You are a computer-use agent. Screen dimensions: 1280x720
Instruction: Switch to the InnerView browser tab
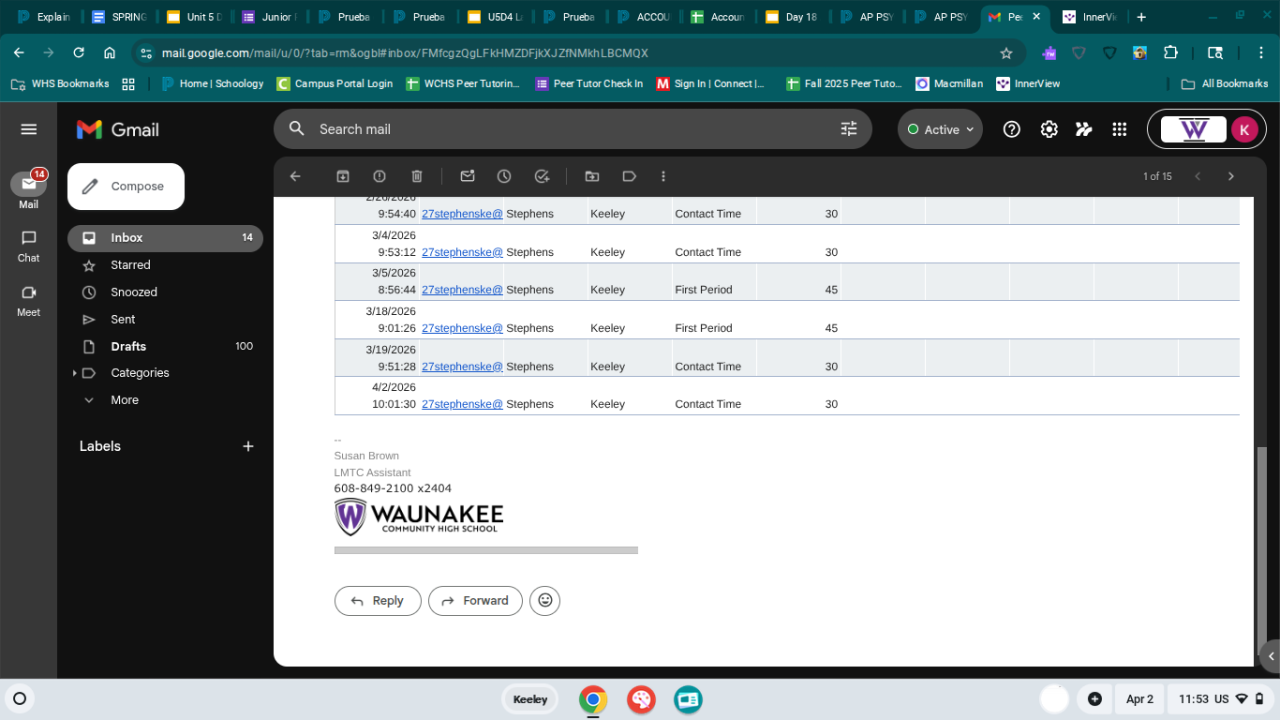point(1088,17)
